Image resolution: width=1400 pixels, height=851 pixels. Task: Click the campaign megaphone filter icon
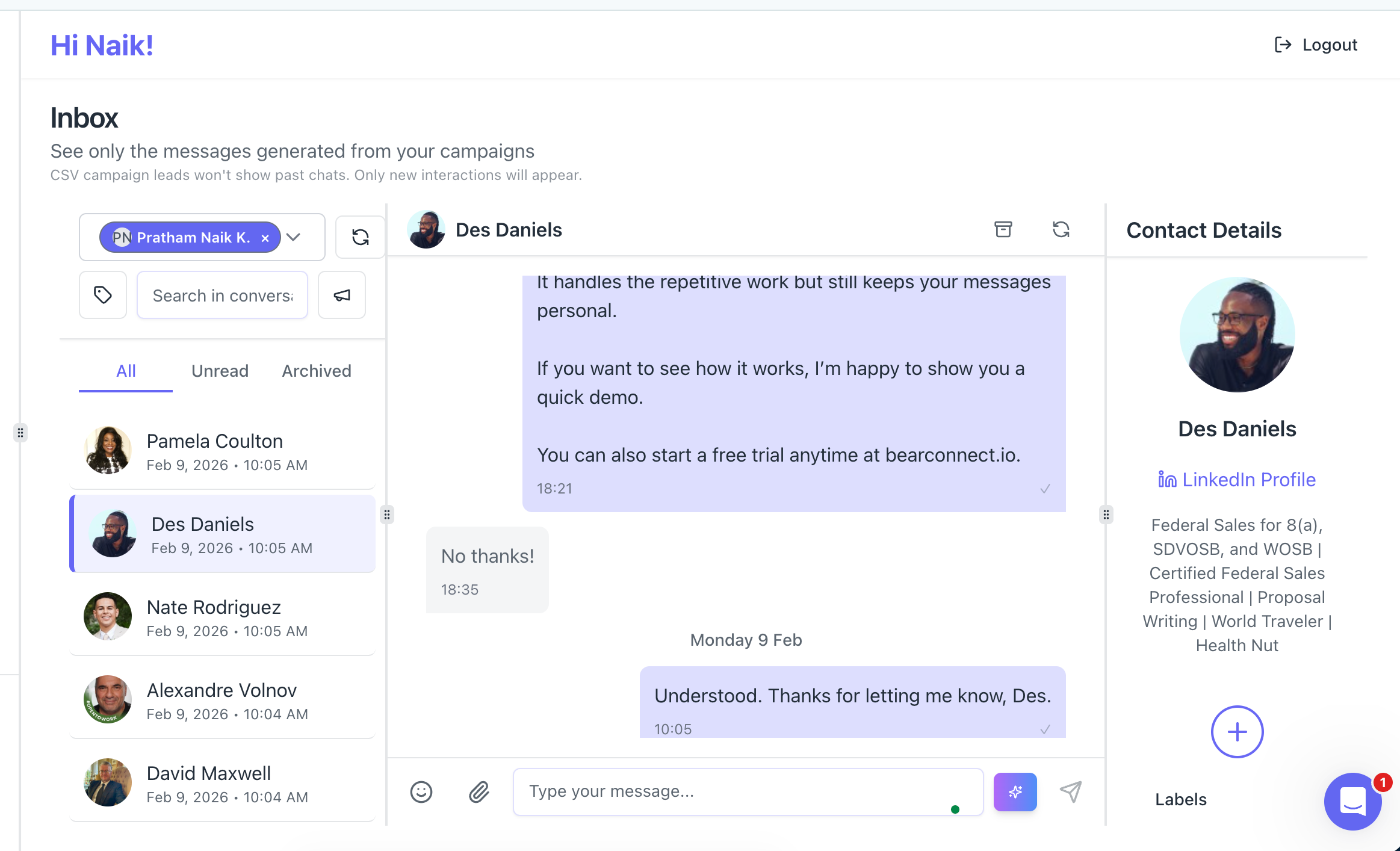(x=342, y=295)
